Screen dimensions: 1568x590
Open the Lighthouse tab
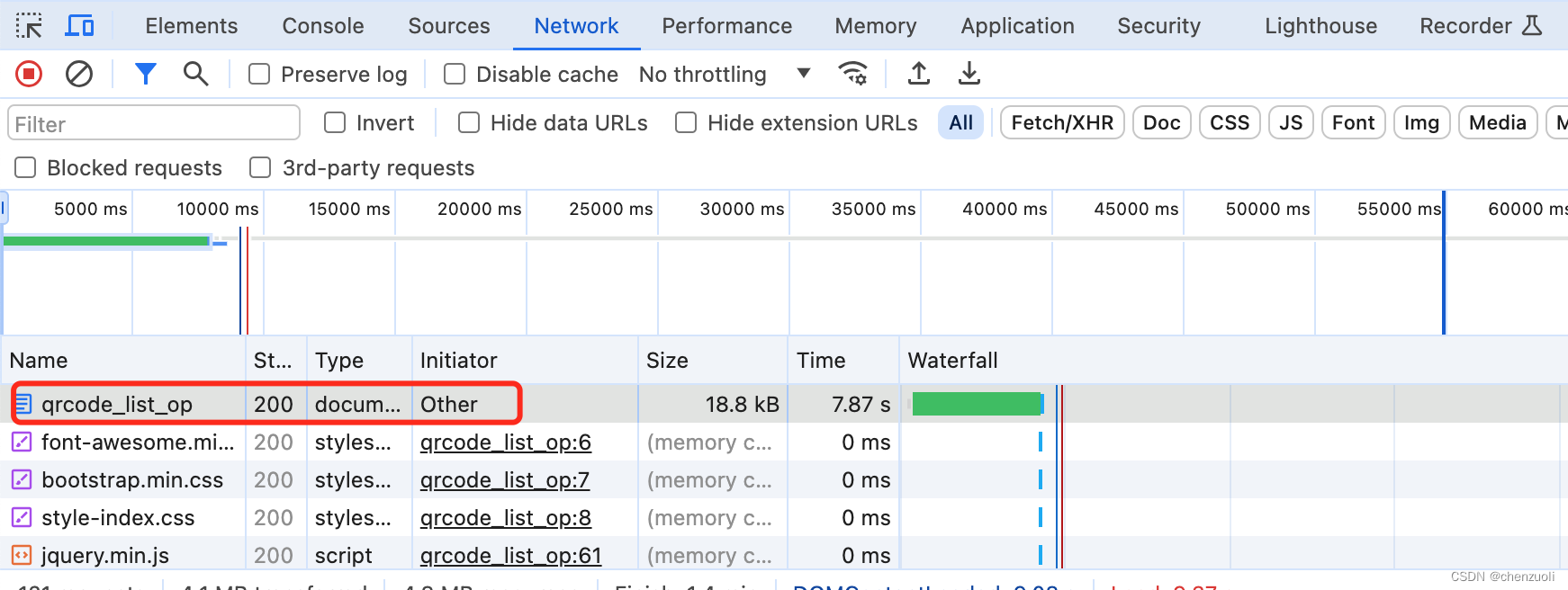pyautogui.click(x=1320, y=26)
